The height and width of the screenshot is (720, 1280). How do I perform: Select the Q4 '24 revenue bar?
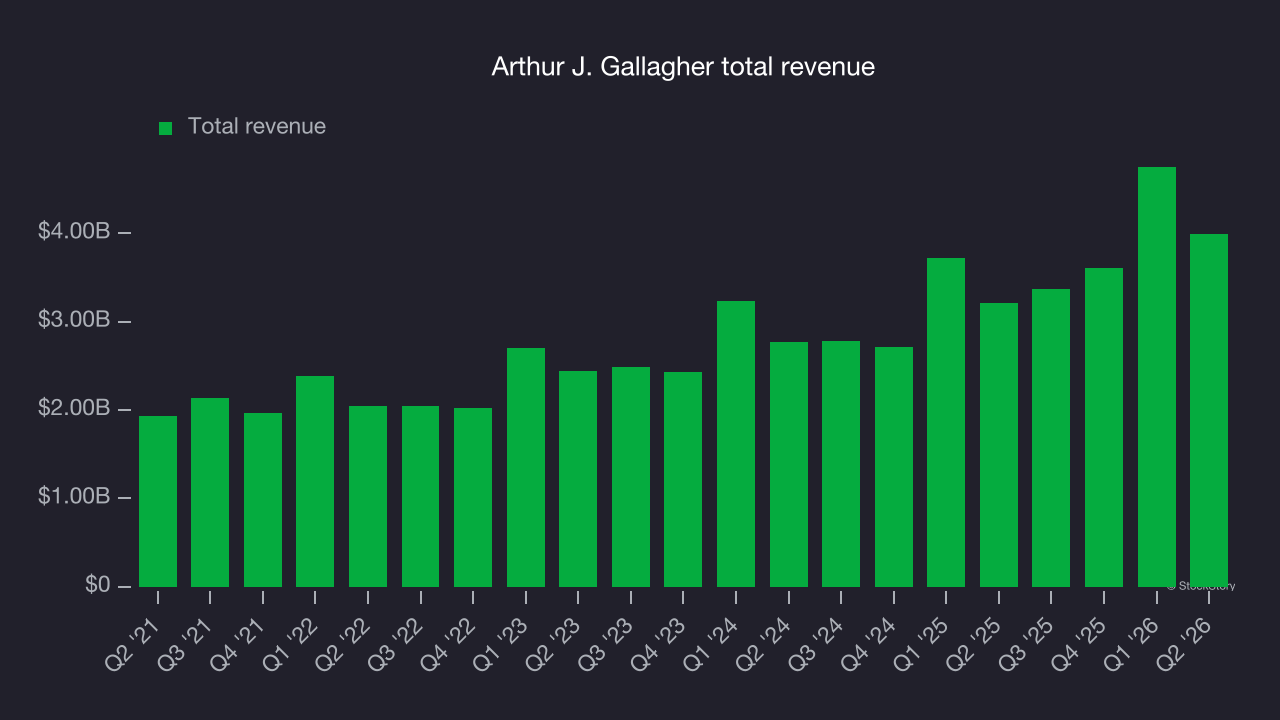coord(894,467)
